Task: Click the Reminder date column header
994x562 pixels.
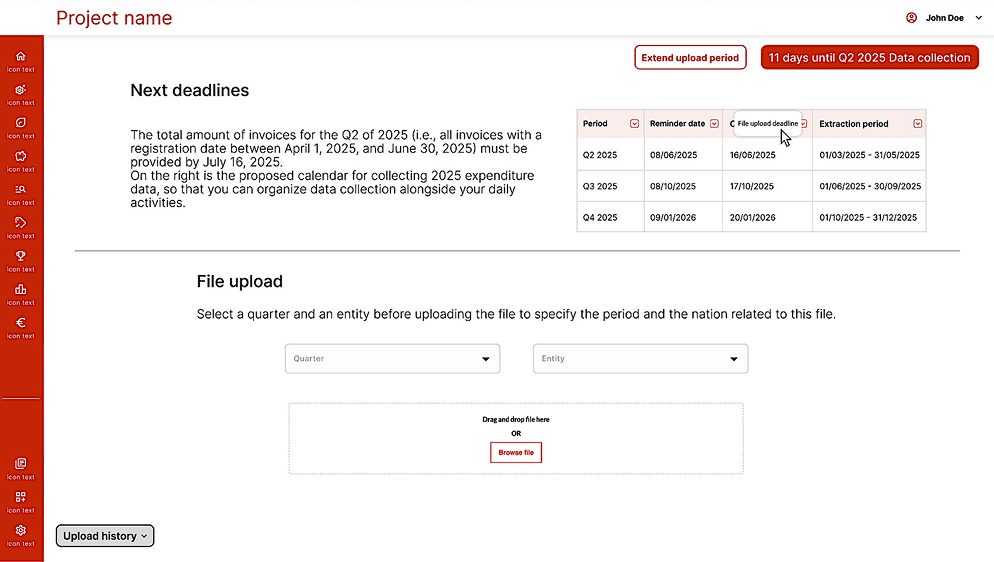Action: pos(683,124)
